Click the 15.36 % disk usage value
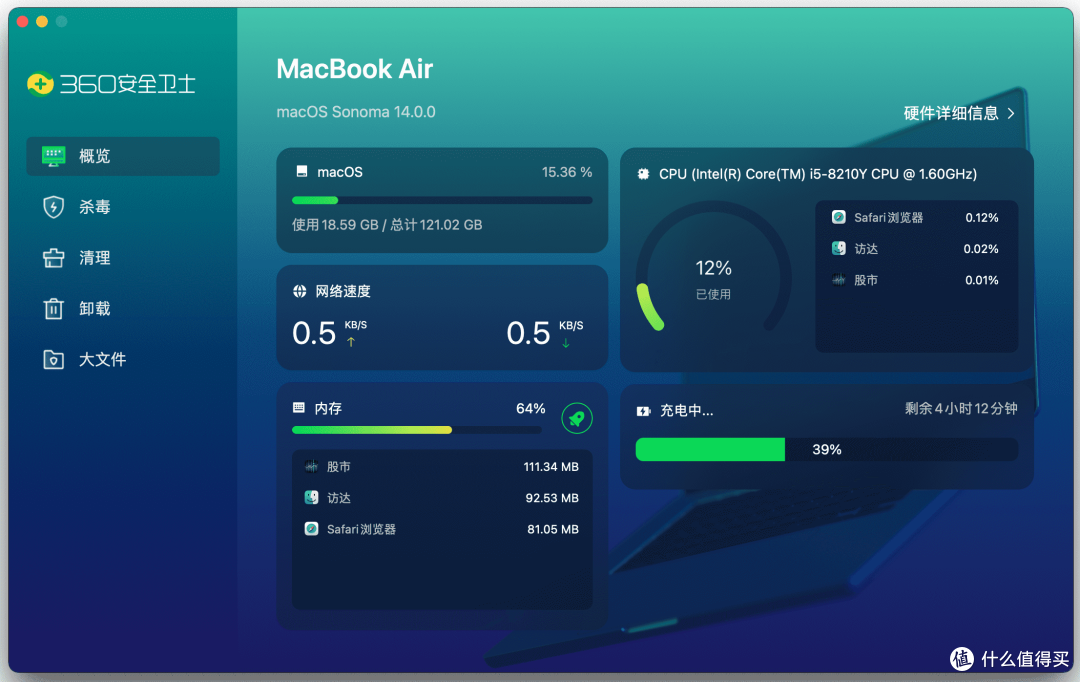The width and height of the screenshot is (1080, 682). pos(567,172)
